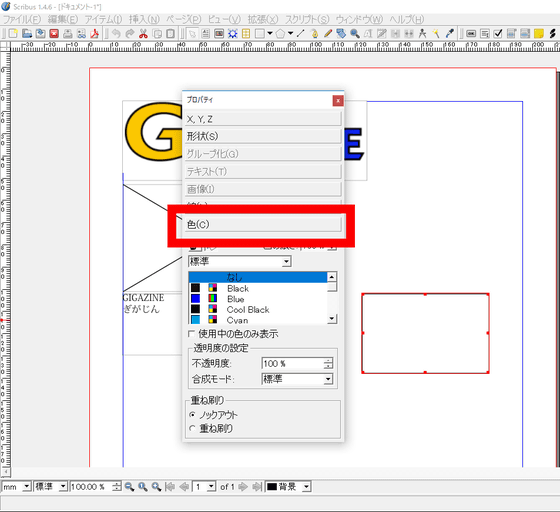Select the Insert Polygon tool
Screen dimensions: 560x512
(x=280, y=34)
